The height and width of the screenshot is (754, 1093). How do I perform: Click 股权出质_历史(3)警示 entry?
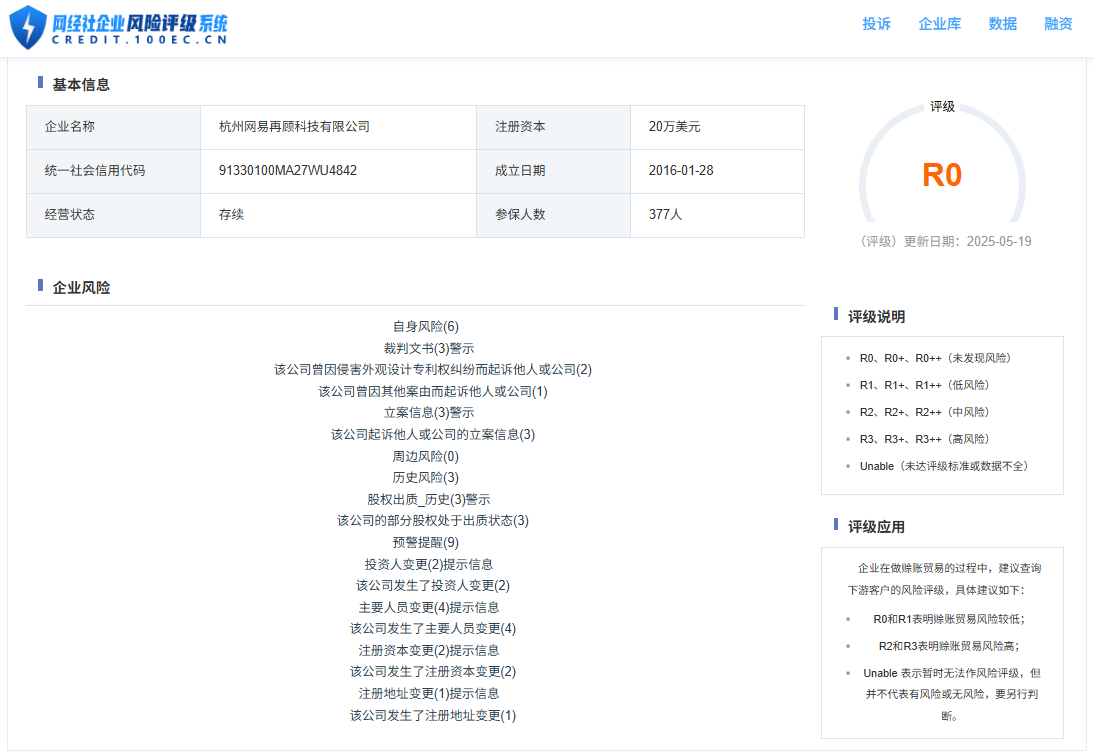tap(428, 499)
